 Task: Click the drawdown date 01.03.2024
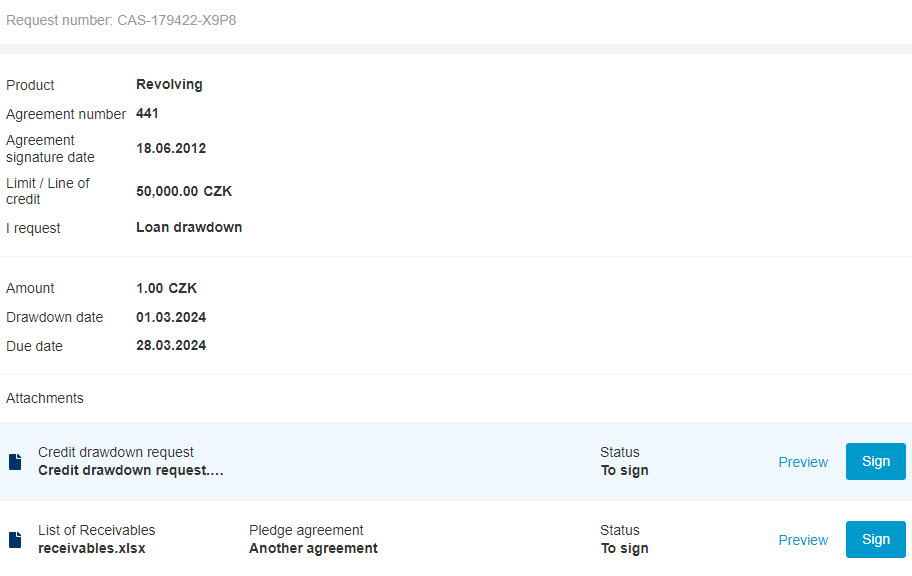(171, 317)
